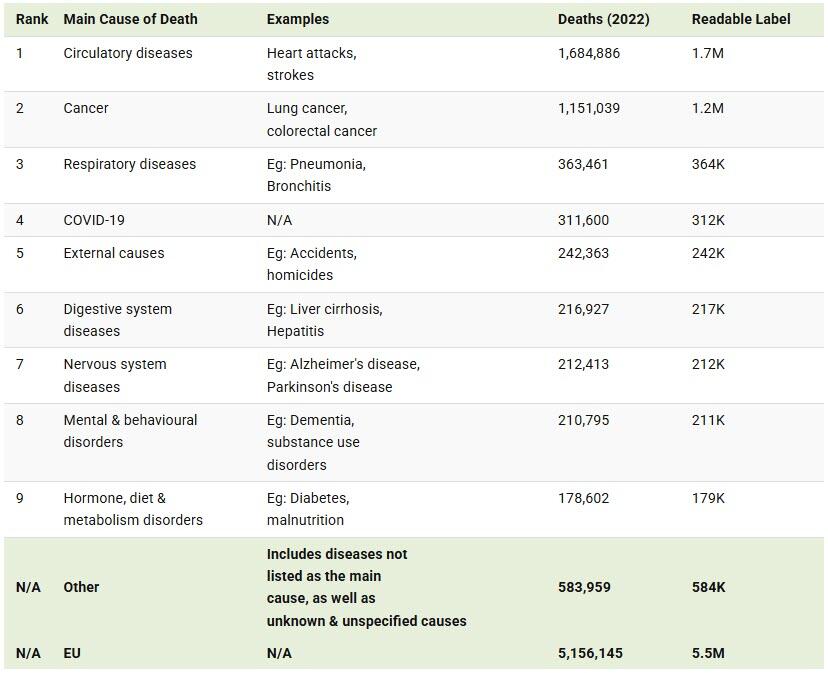Click the Main Cause of Death header
The image size is (828, 673).
point(130,19)
